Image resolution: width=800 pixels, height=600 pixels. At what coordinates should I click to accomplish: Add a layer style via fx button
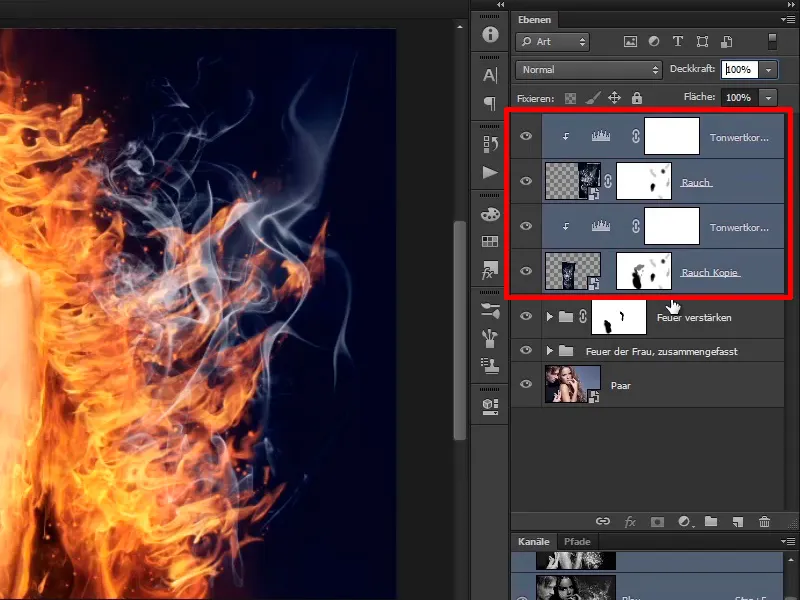coord(630,521)
